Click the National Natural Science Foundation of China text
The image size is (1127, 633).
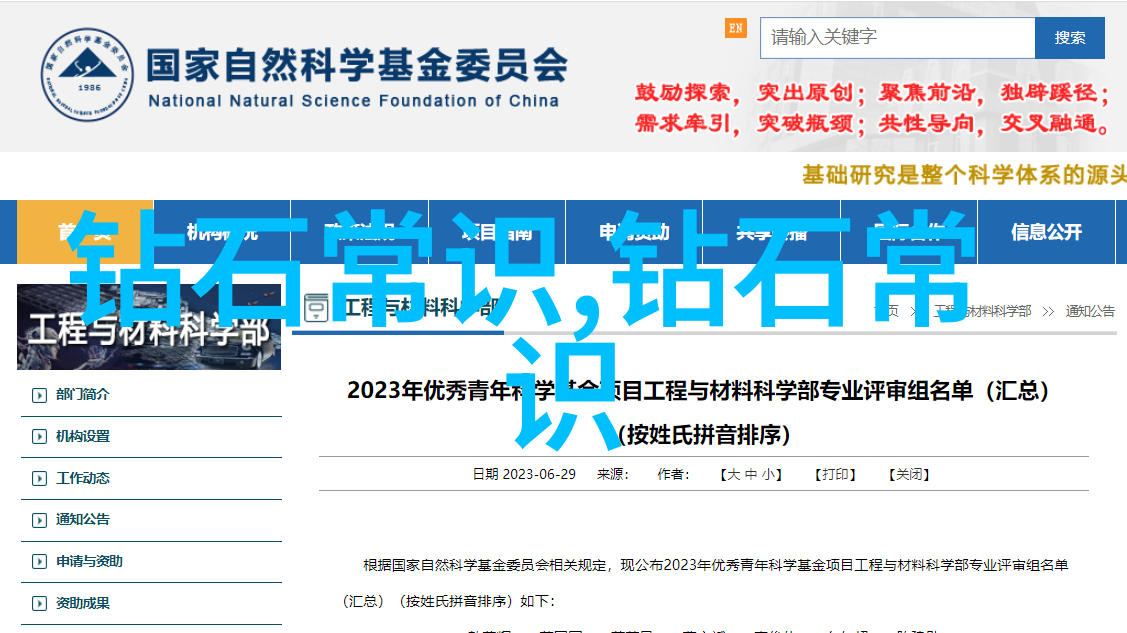(x=354, y=101)
